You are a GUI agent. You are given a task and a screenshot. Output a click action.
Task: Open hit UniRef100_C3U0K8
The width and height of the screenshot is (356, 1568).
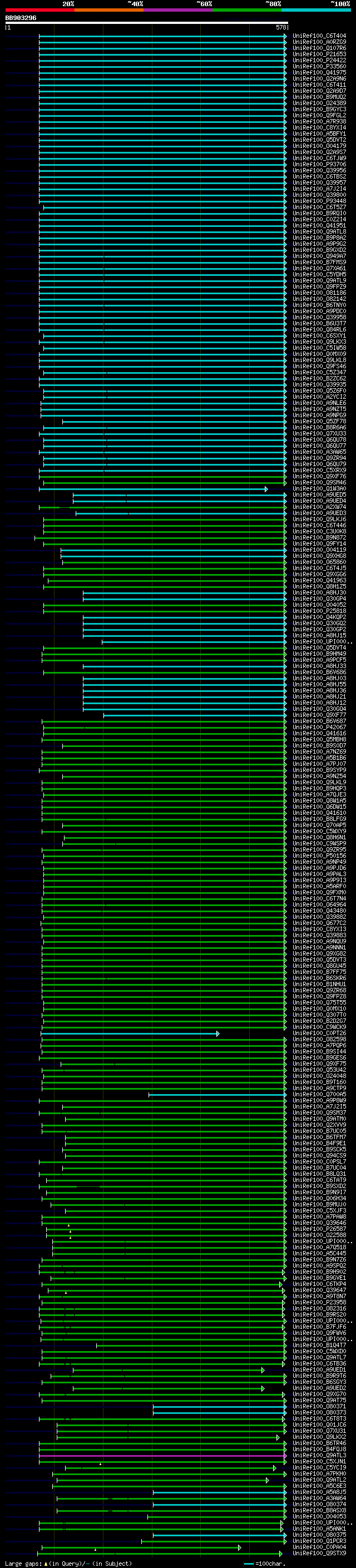(x=319, y=531)
